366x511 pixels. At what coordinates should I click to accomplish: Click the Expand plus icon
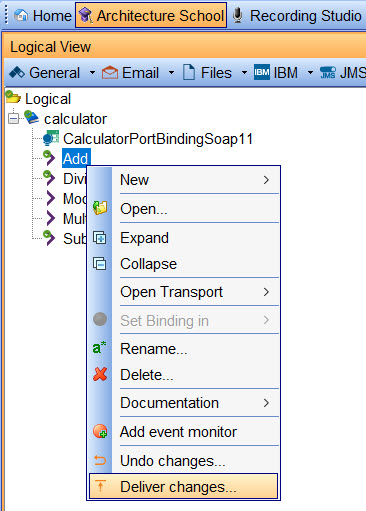[x=100, y=238]
